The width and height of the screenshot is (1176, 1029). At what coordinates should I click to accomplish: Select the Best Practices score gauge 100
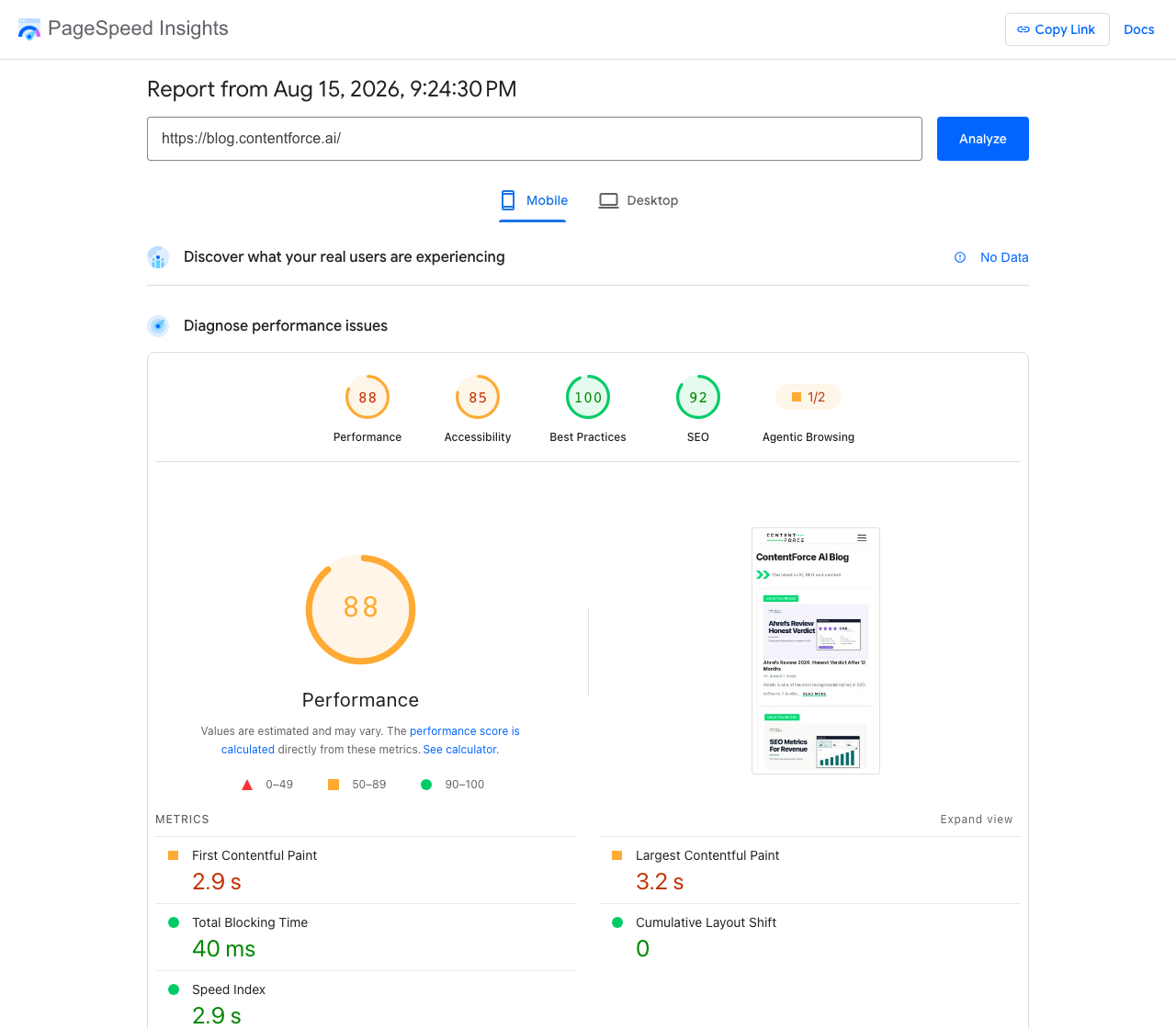click(588, 397)
